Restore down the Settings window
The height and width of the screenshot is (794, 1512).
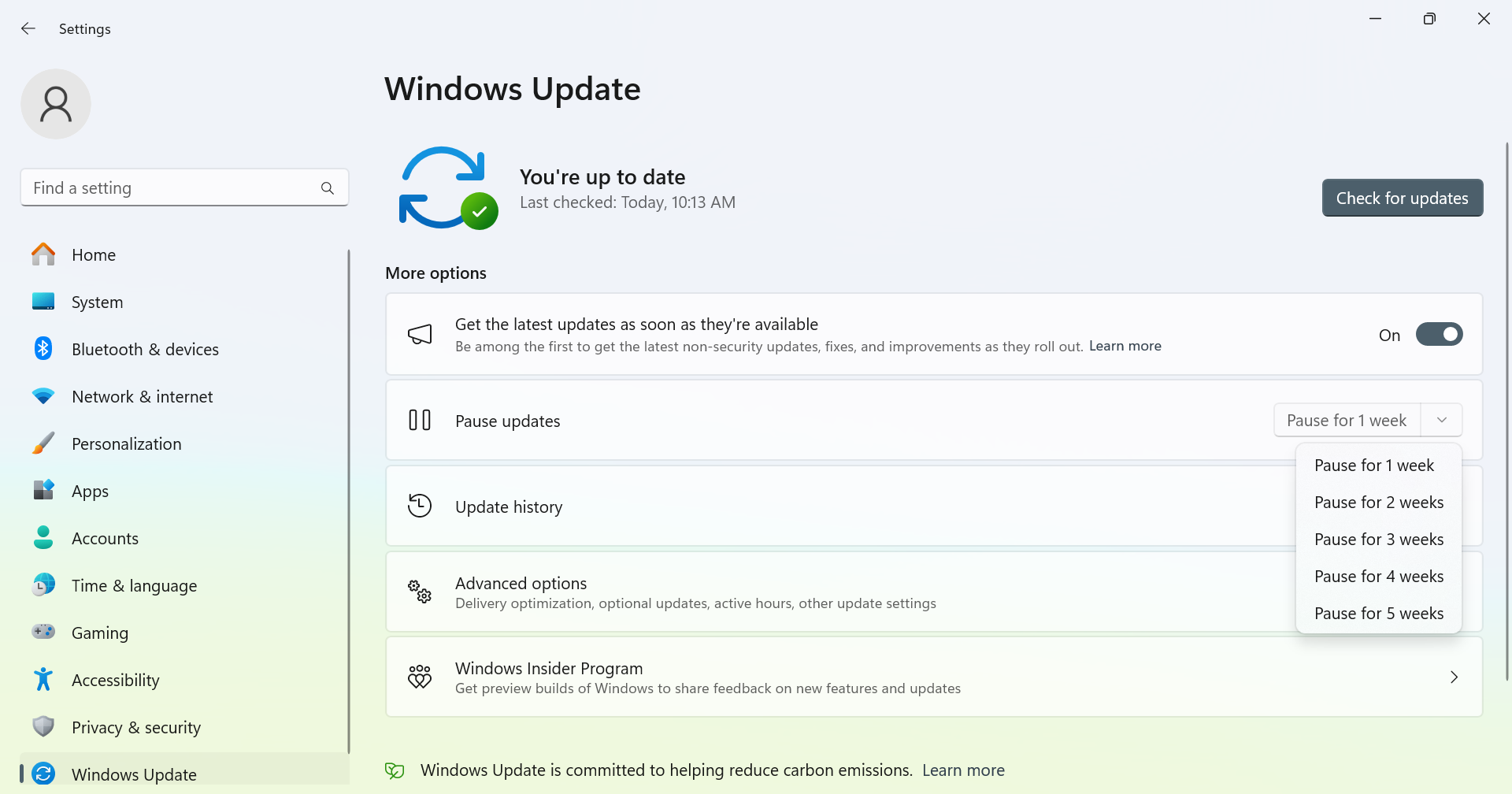(x=1429, y=19)
